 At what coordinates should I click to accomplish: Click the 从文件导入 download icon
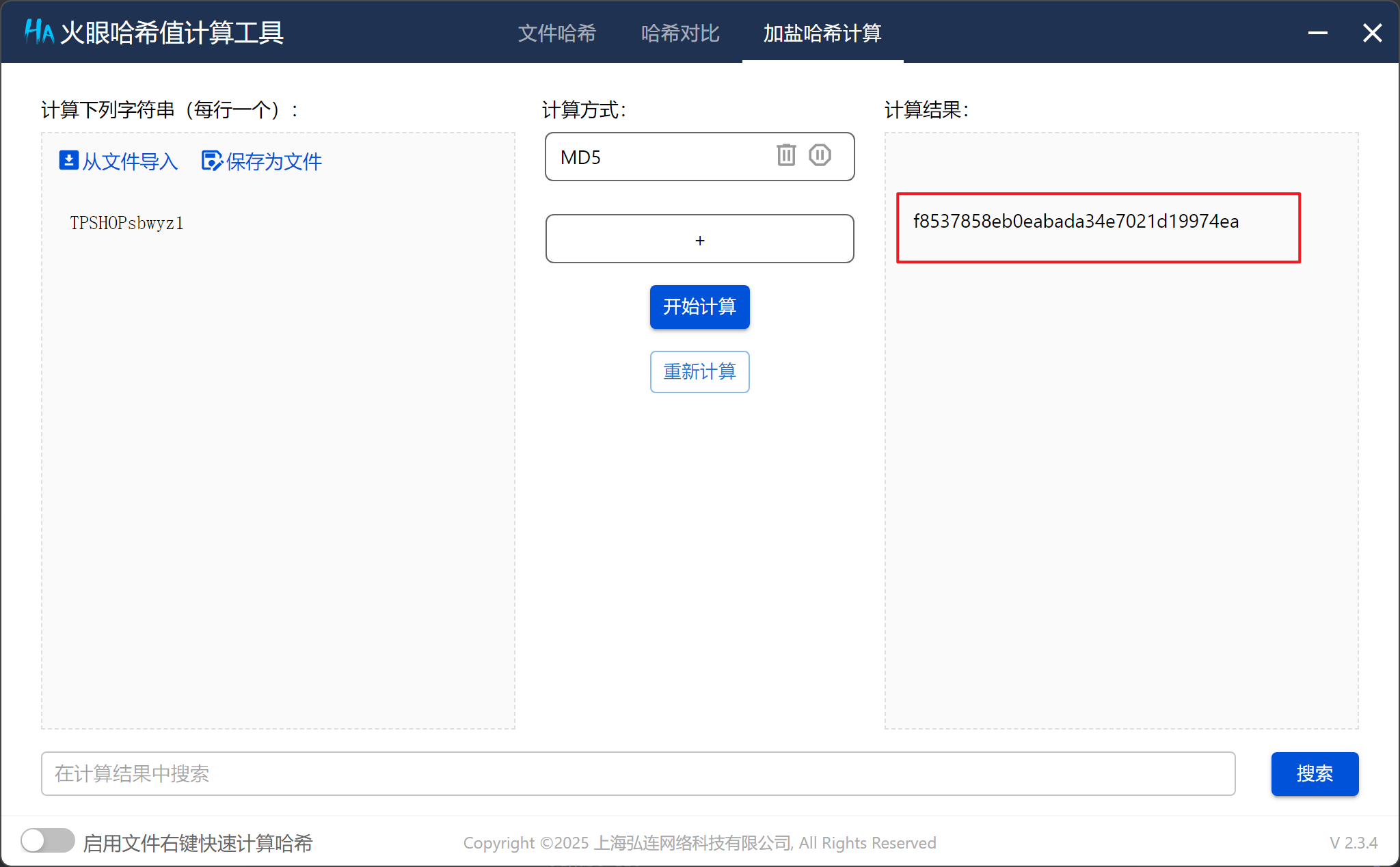coord(68,161)
